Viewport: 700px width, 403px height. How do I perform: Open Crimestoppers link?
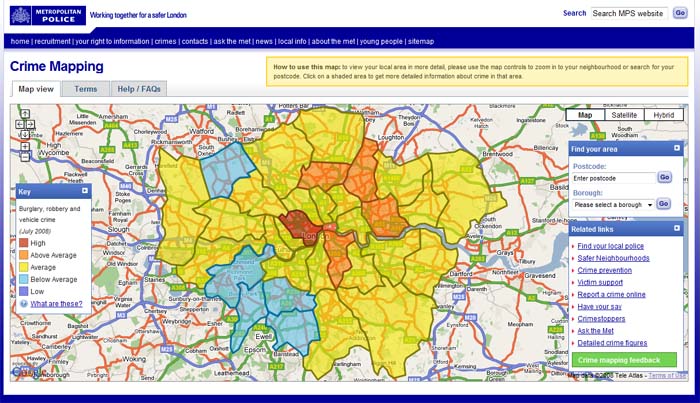601,318
